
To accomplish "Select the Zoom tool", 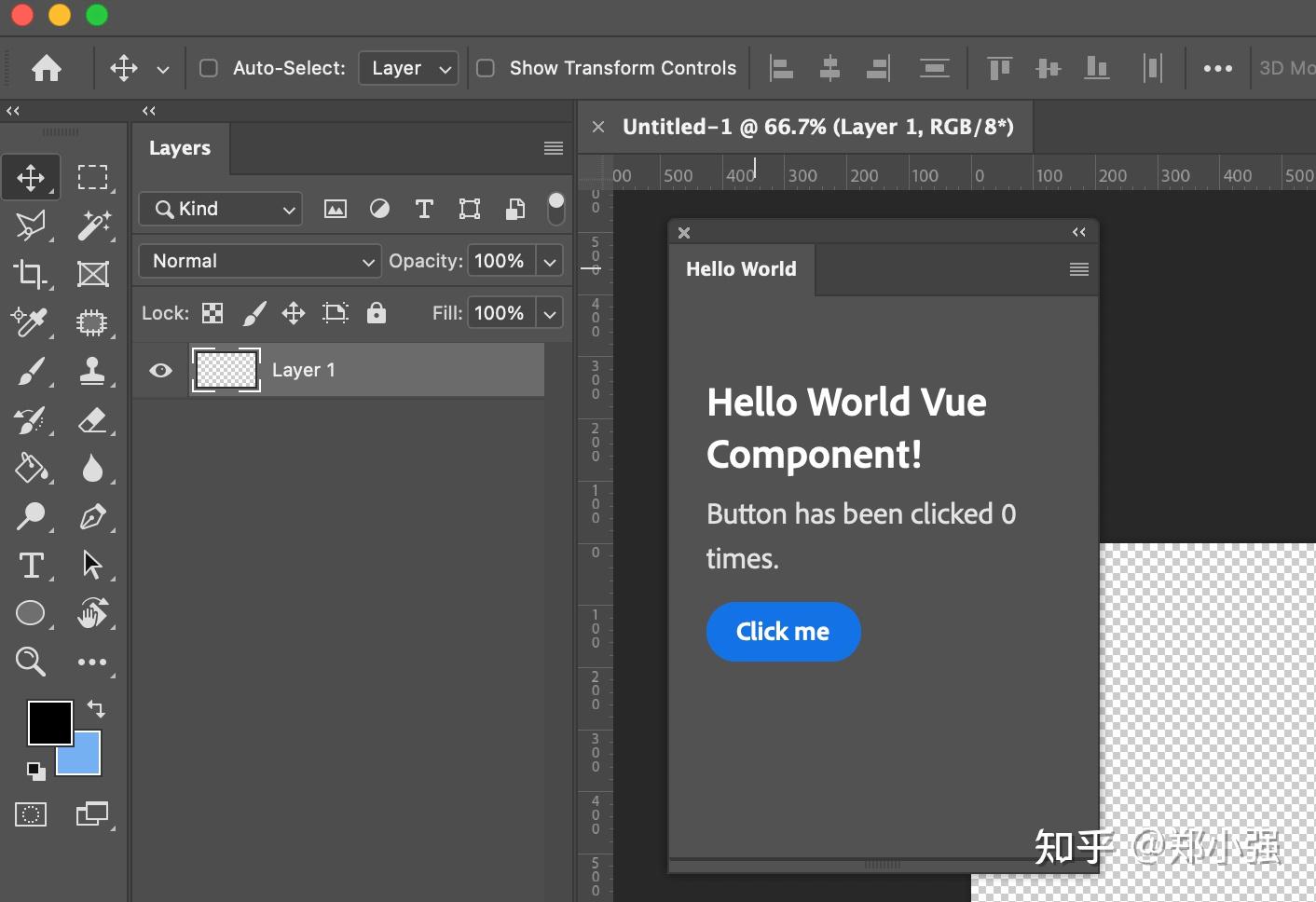I will [30, 662].
